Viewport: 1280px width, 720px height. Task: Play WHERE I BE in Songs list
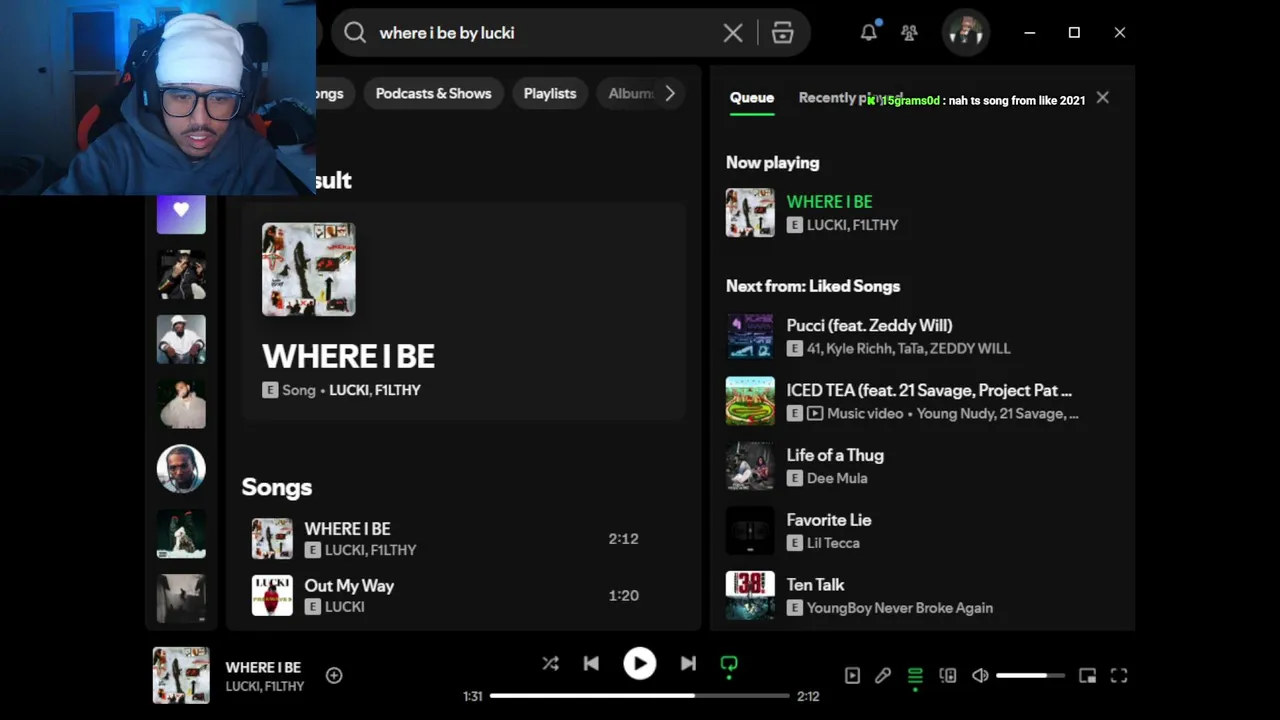coord(464,538)
